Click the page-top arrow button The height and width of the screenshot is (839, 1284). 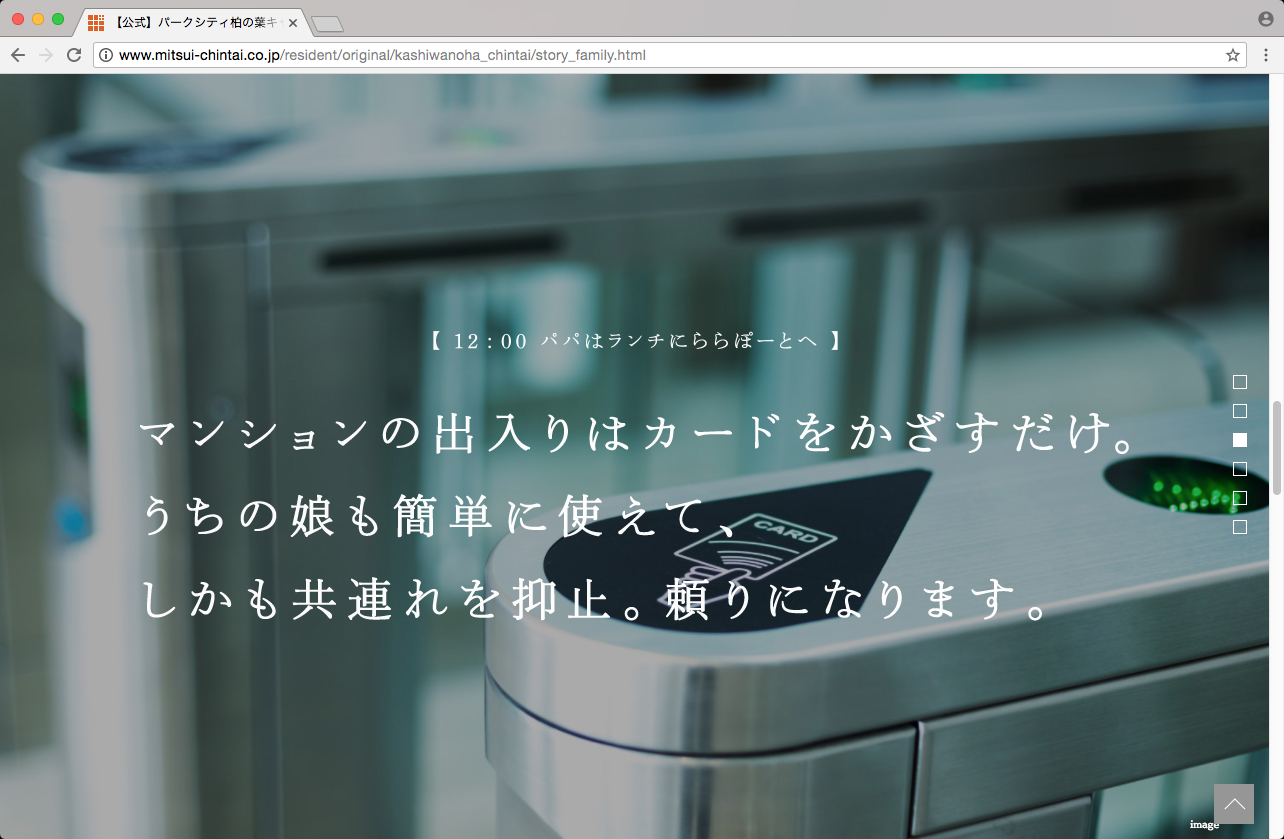[x=1234, y=804]
